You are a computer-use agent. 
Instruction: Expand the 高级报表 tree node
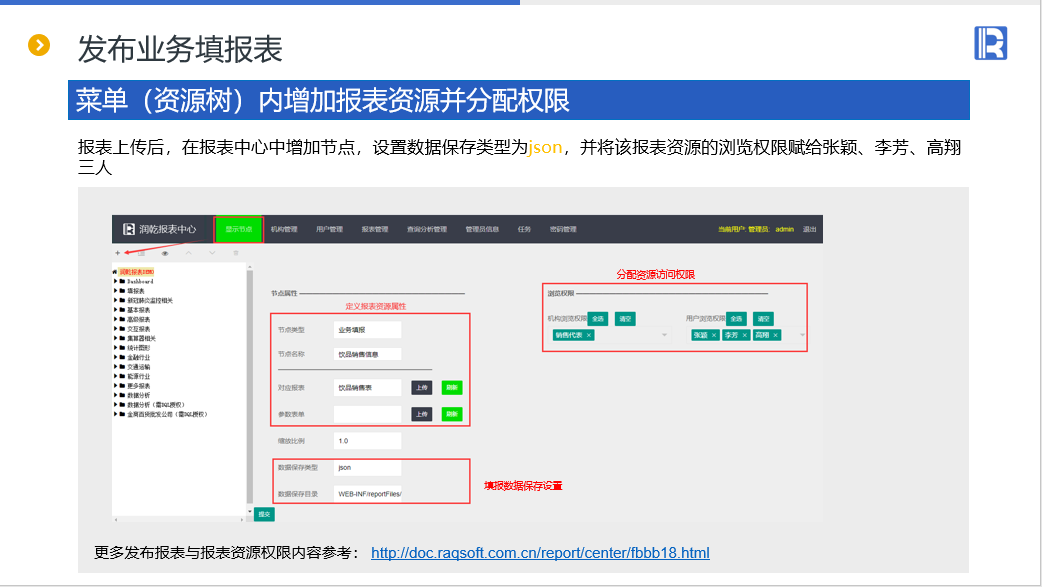[x=116, y=319]
